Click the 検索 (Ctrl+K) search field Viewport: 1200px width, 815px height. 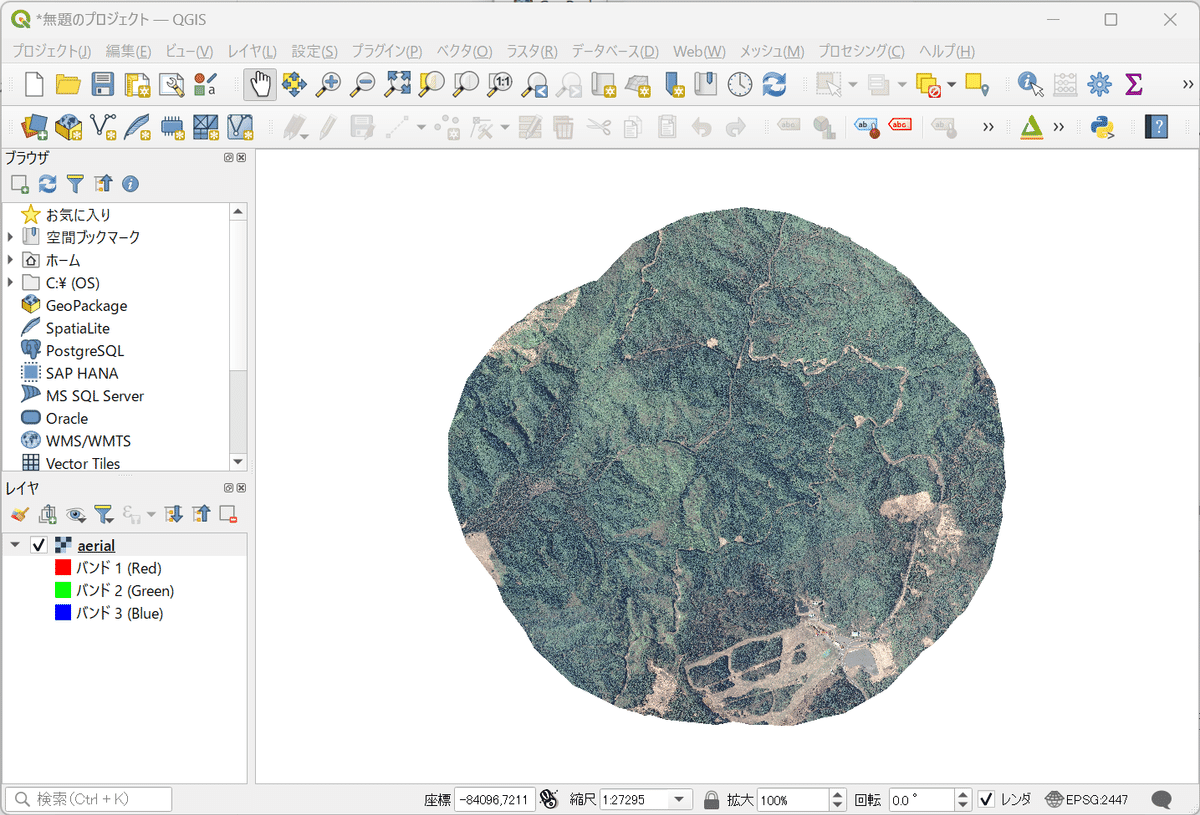coord(90,799)
